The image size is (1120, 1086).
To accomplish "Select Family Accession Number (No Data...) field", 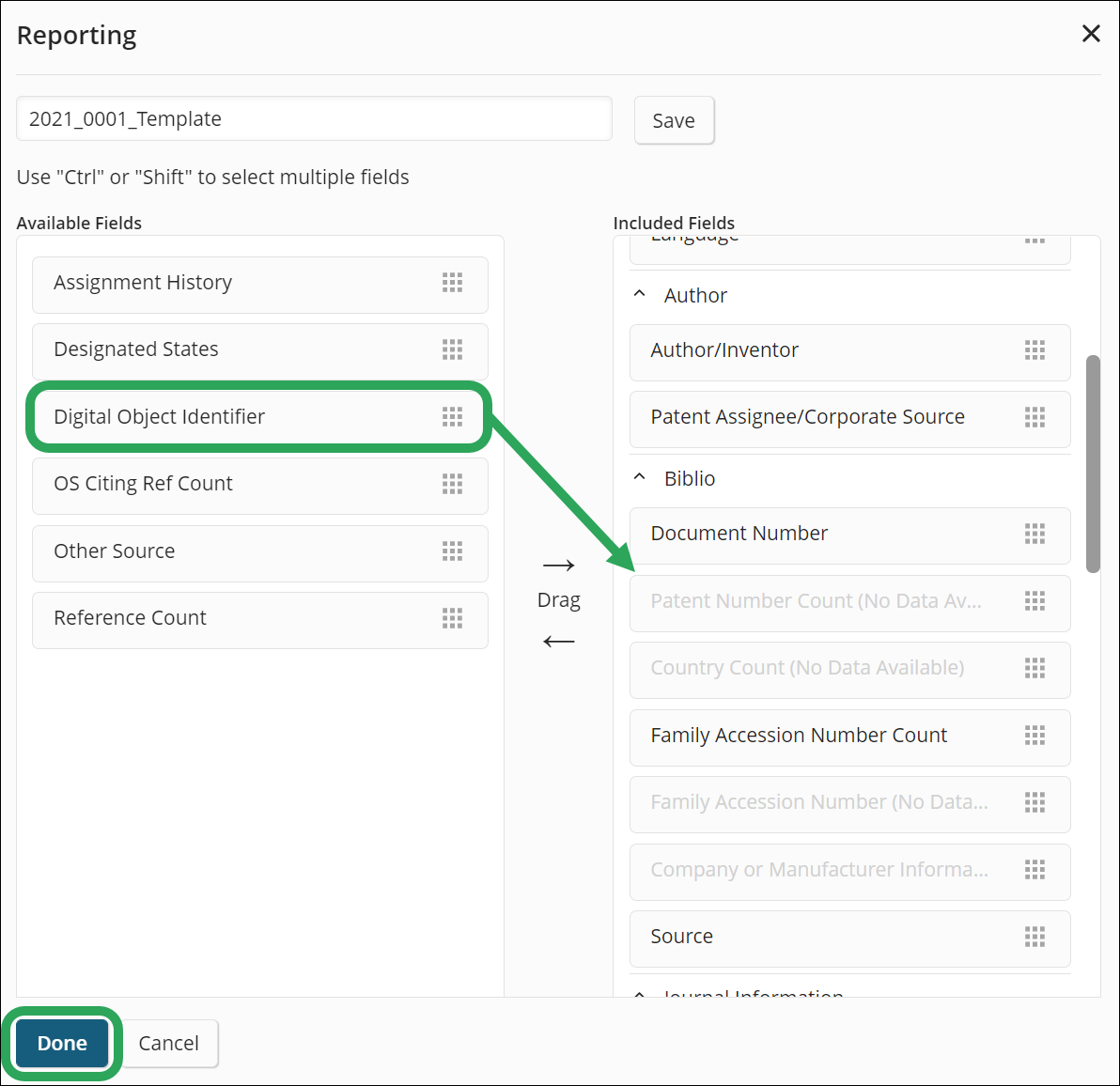I will tap(850, 804).
